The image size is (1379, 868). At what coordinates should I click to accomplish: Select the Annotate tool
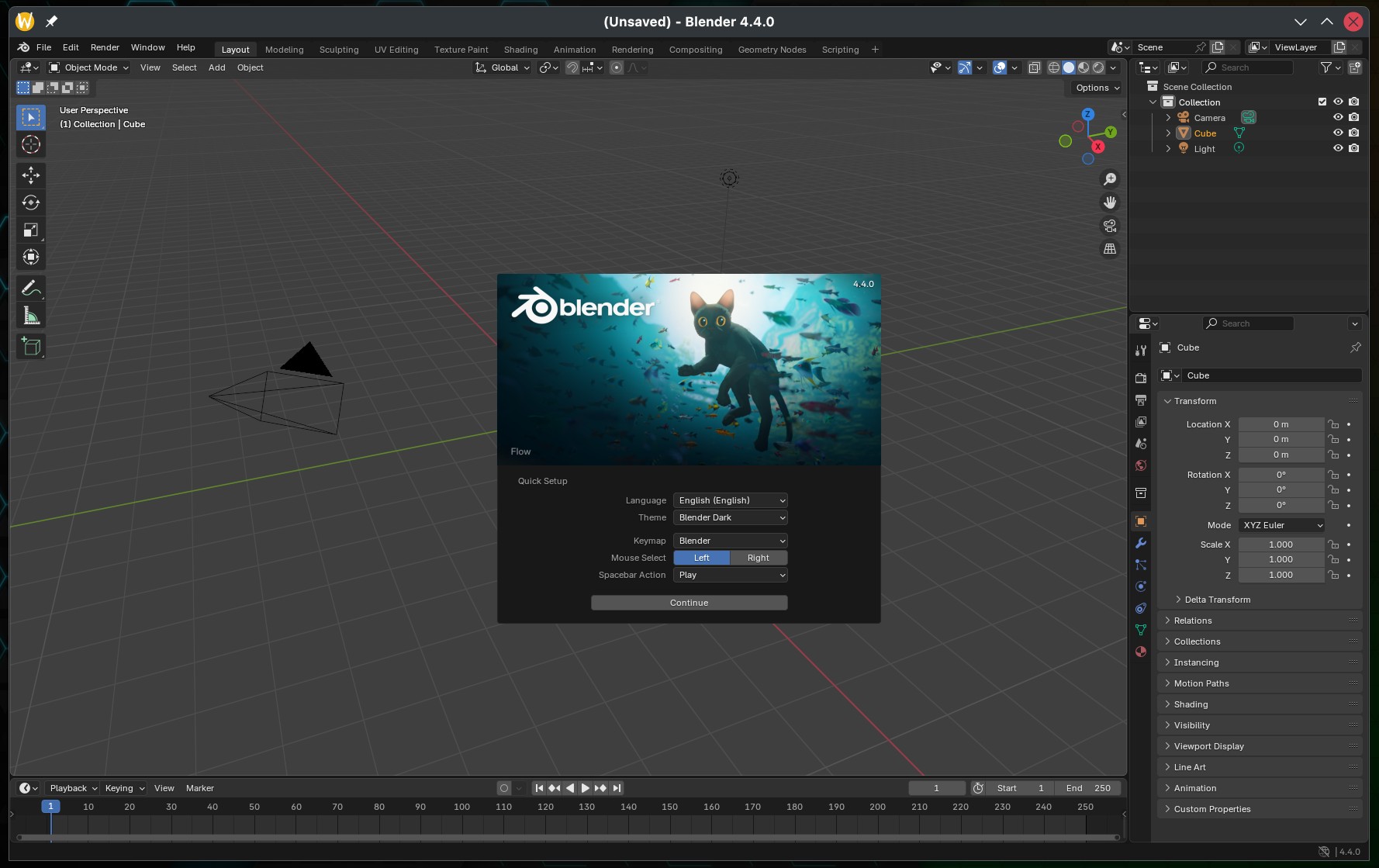[x=31, y=289]
